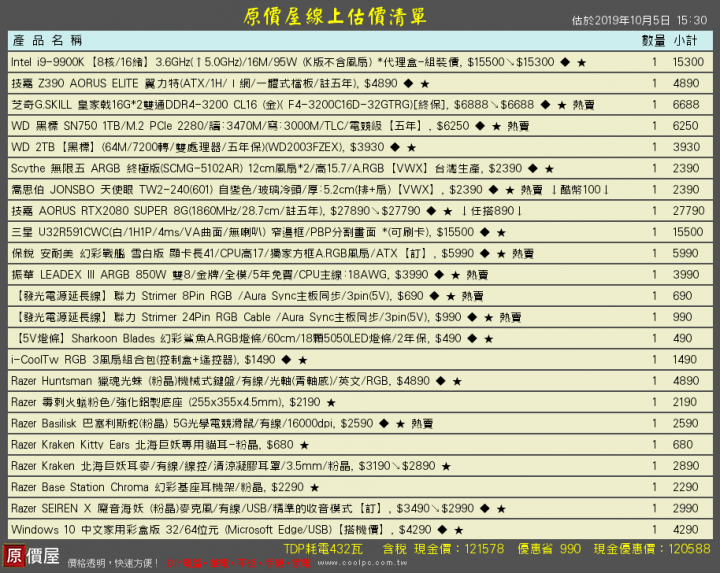
Task: Click the 現金優惠價:120588 total
Action: tap(652, 549)
